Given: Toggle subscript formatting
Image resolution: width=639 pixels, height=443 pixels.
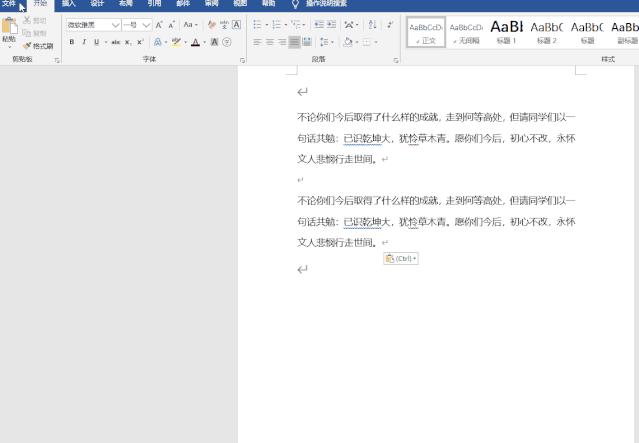Looking at the screenshot, I should point(128,42).
